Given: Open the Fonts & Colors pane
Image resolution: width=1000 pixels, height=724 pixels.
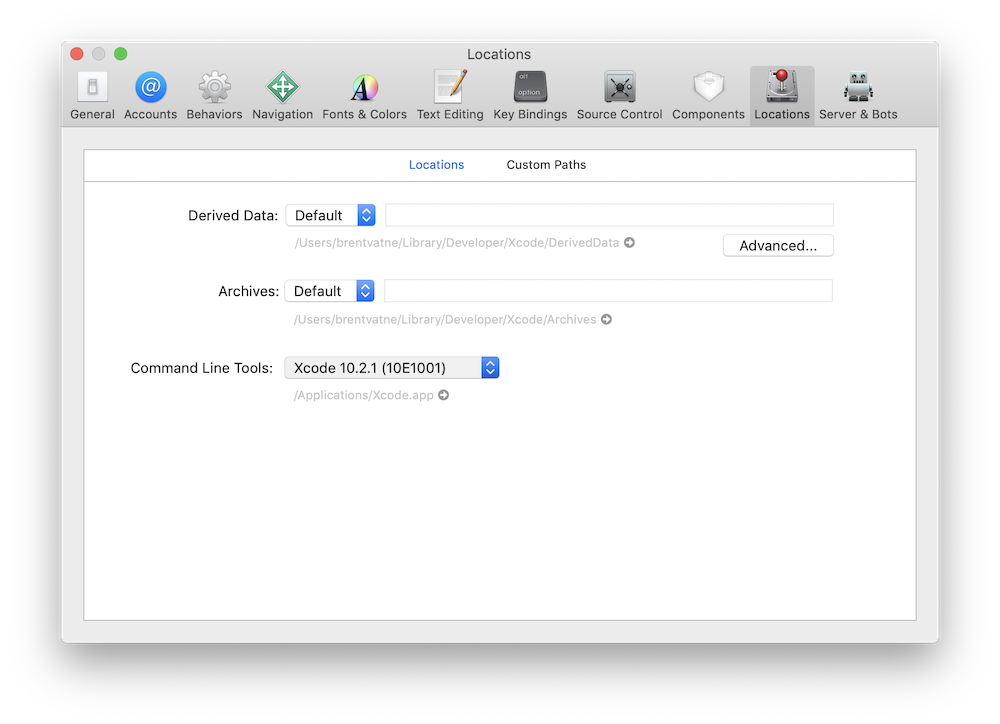Looking at the screenshot, I should (x=364, y=96).
